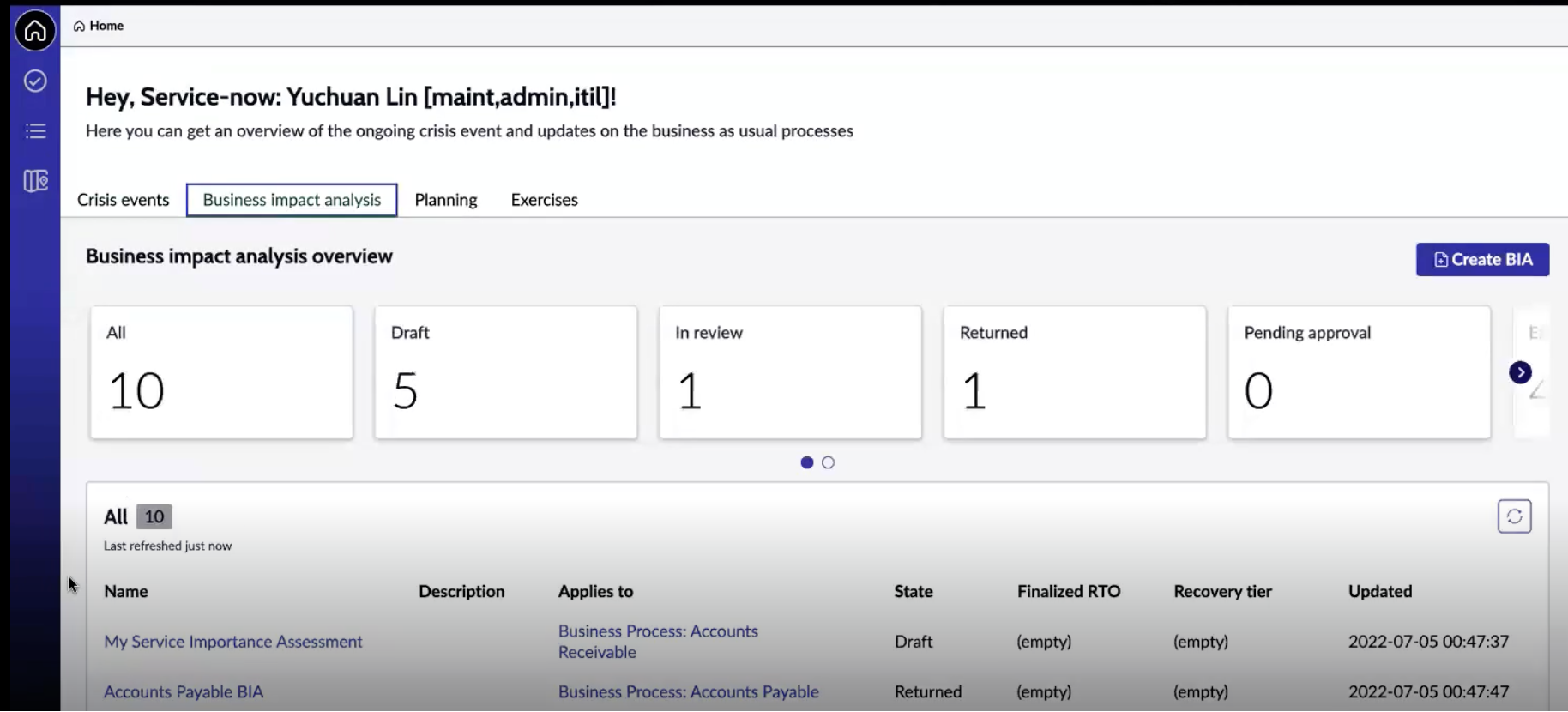Screen dimensions: 1568x712
Task: Select the Draft card showing 5
Action: [x=506, y=372]
